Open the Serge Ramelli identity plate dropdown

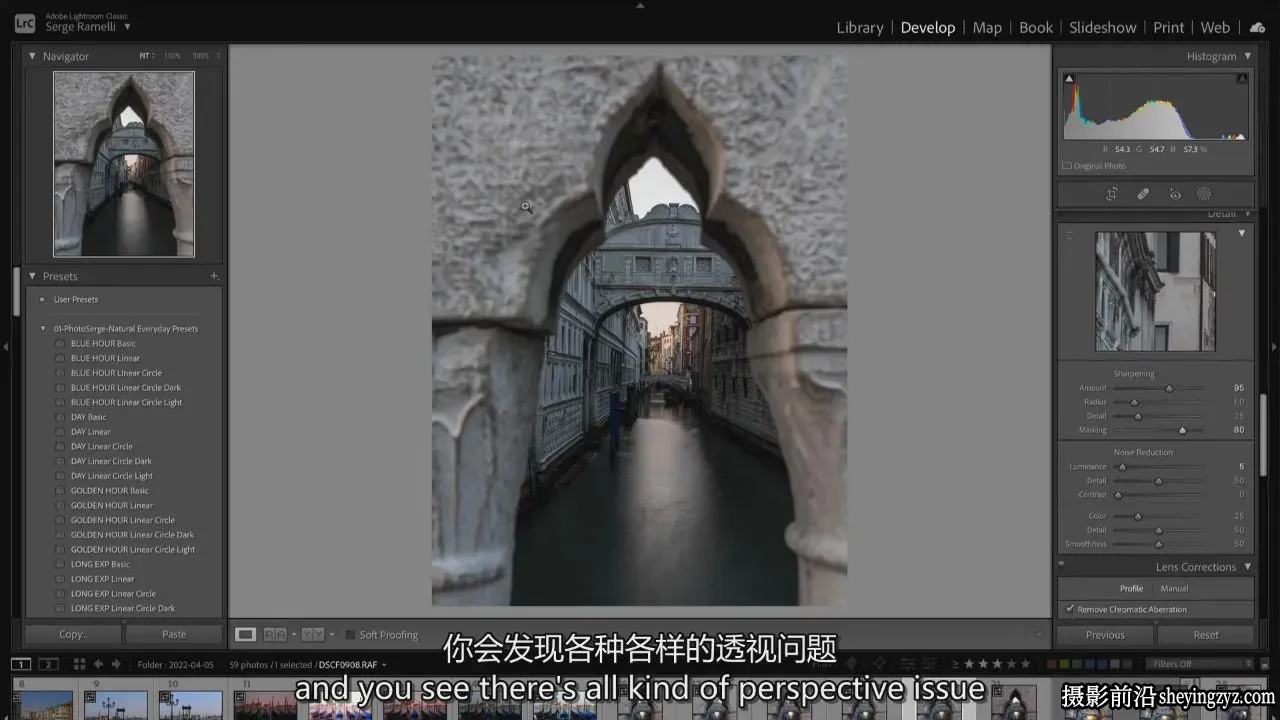coord(127,27)
